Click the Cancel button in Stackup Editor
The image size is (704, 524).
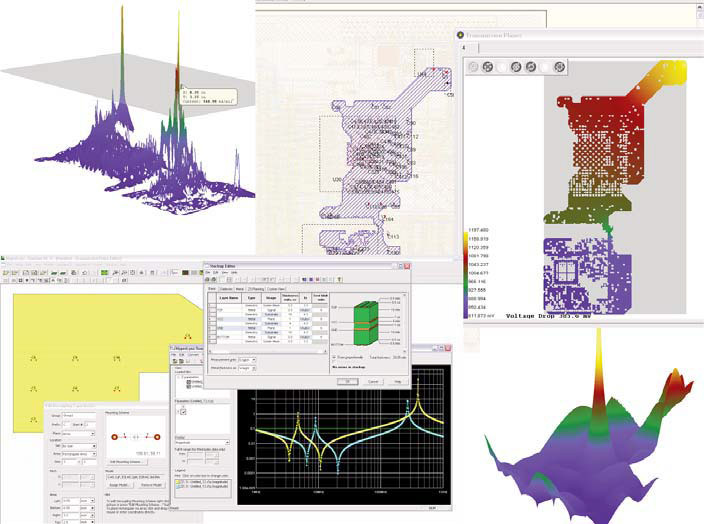coord(372,381)
